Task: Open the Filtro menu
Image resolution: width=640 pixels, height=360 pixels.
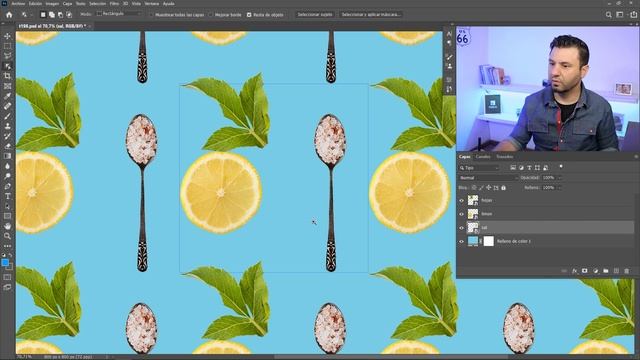Action: 114,4
